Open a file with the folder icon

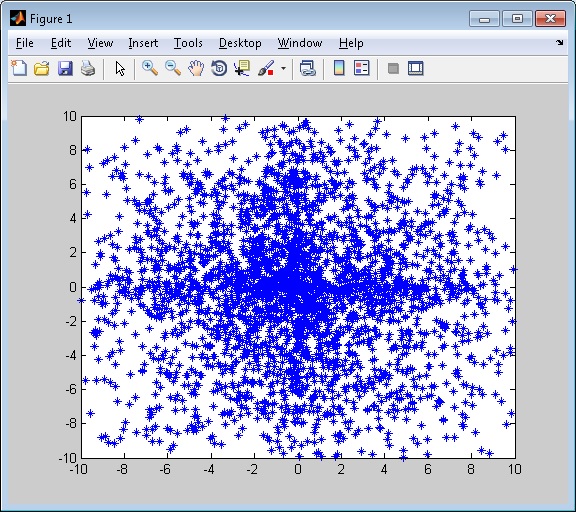click(x=42, y=68)
